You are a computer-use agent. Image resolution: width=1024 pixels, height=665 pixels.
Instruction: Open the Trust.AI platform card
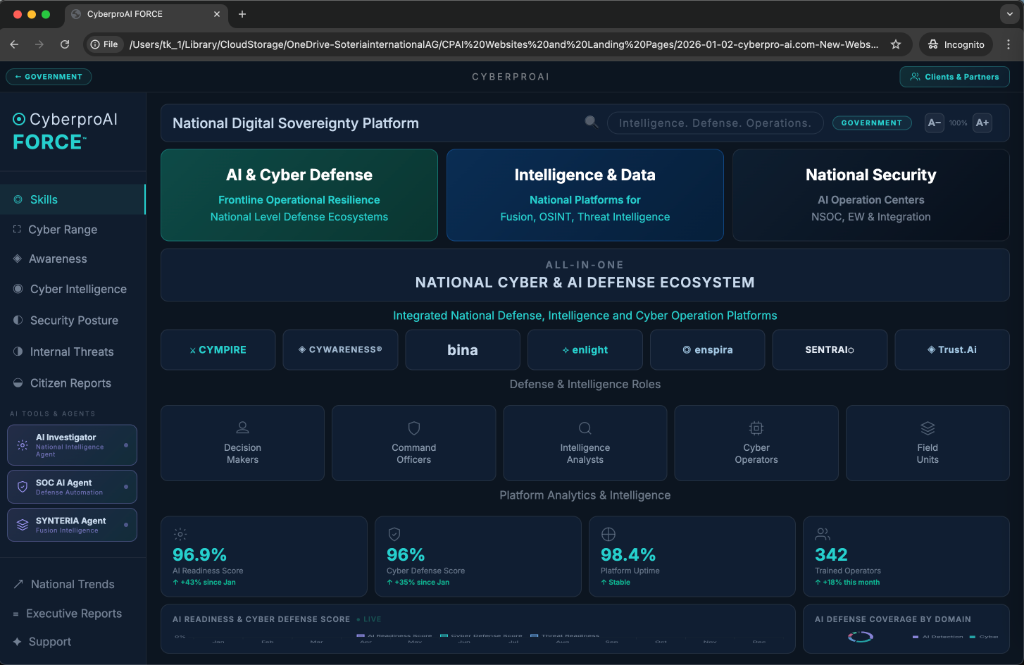click(x=952, y=349)
